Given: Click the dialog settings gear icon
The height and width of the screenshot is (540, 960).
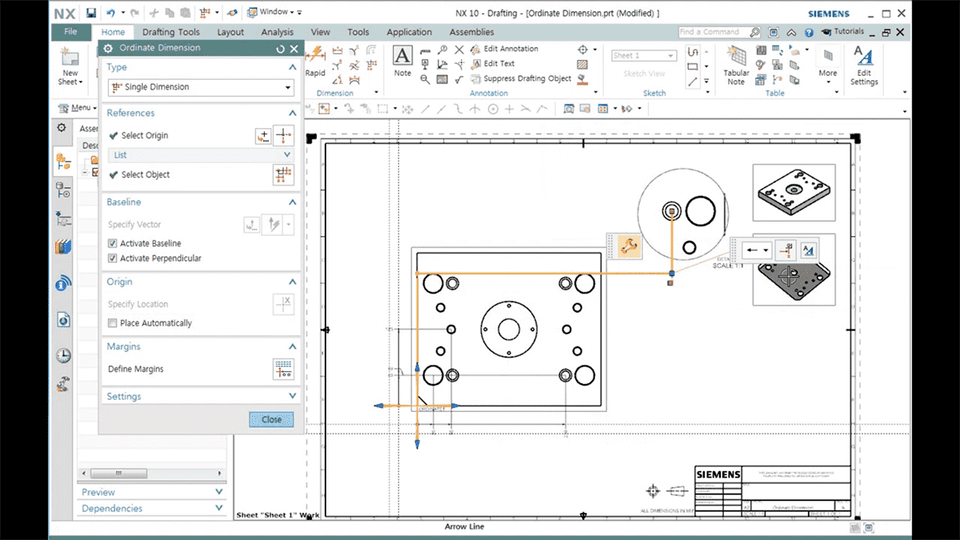Looking at the screenshot, I should [108, 48].
